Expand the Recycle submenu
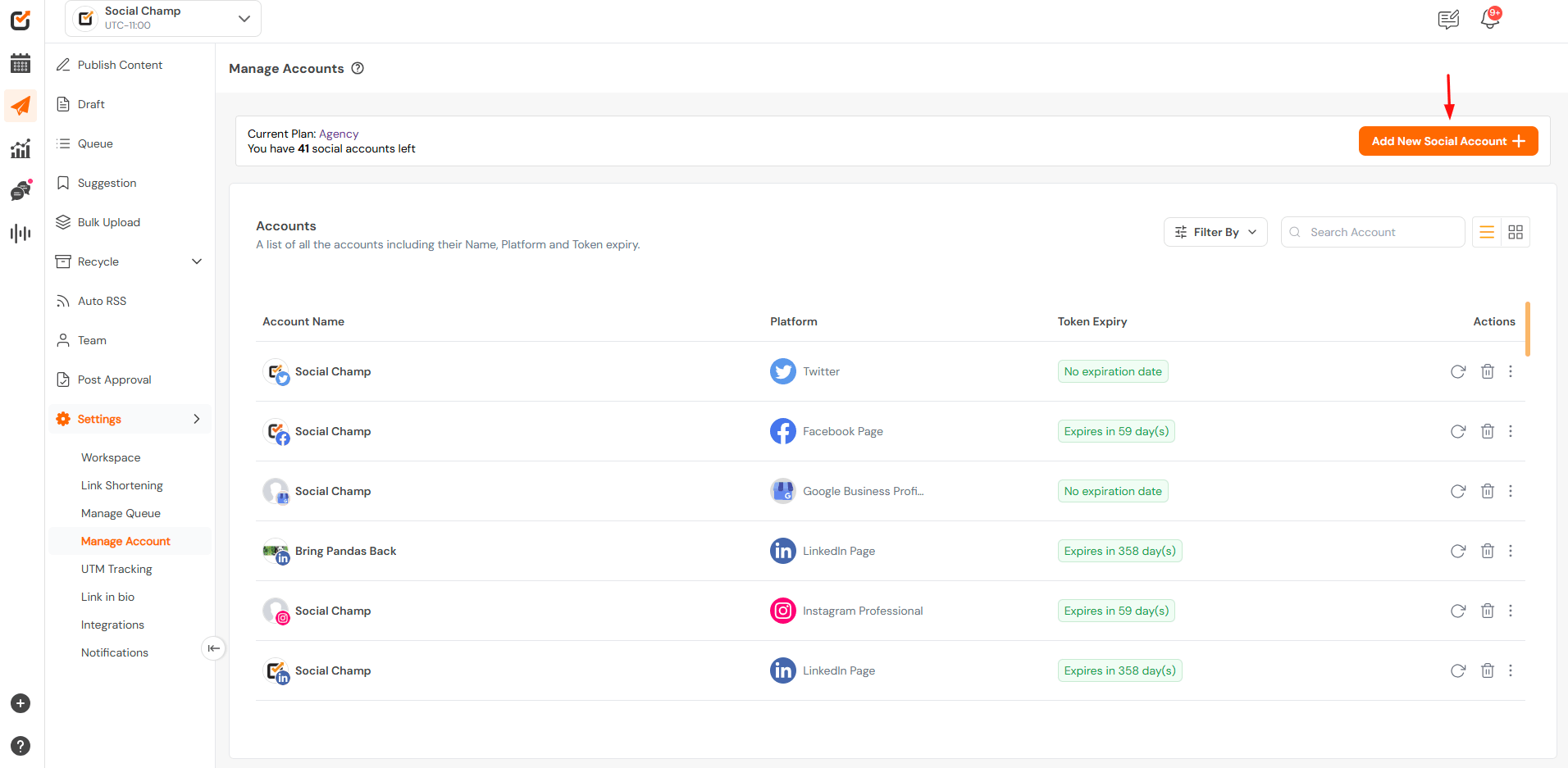Screen dimensions: 1568x768 click(197, 261)
